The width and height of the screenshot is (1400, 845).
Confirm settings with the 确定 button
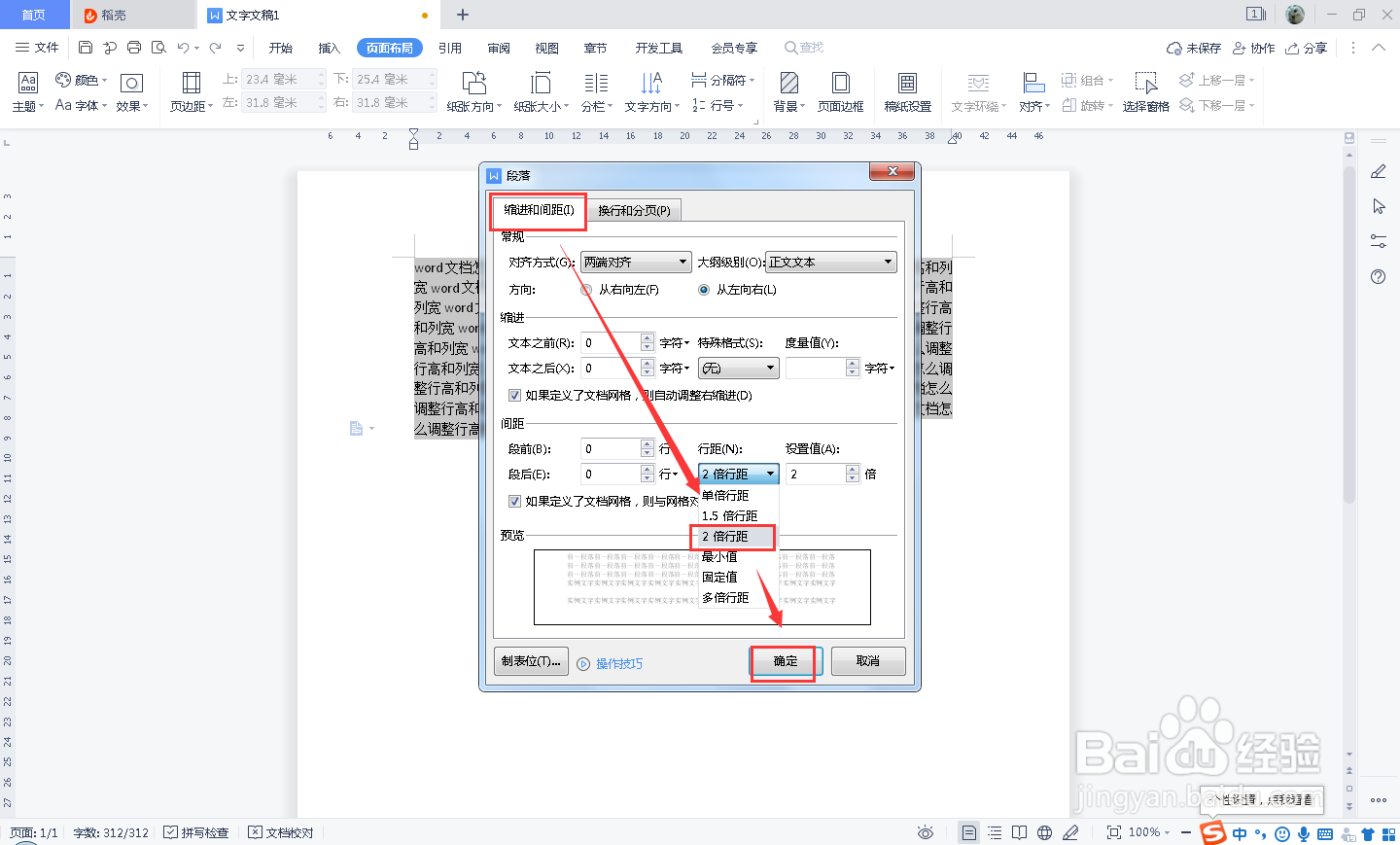pyautogui.click(x=784, y=661)
